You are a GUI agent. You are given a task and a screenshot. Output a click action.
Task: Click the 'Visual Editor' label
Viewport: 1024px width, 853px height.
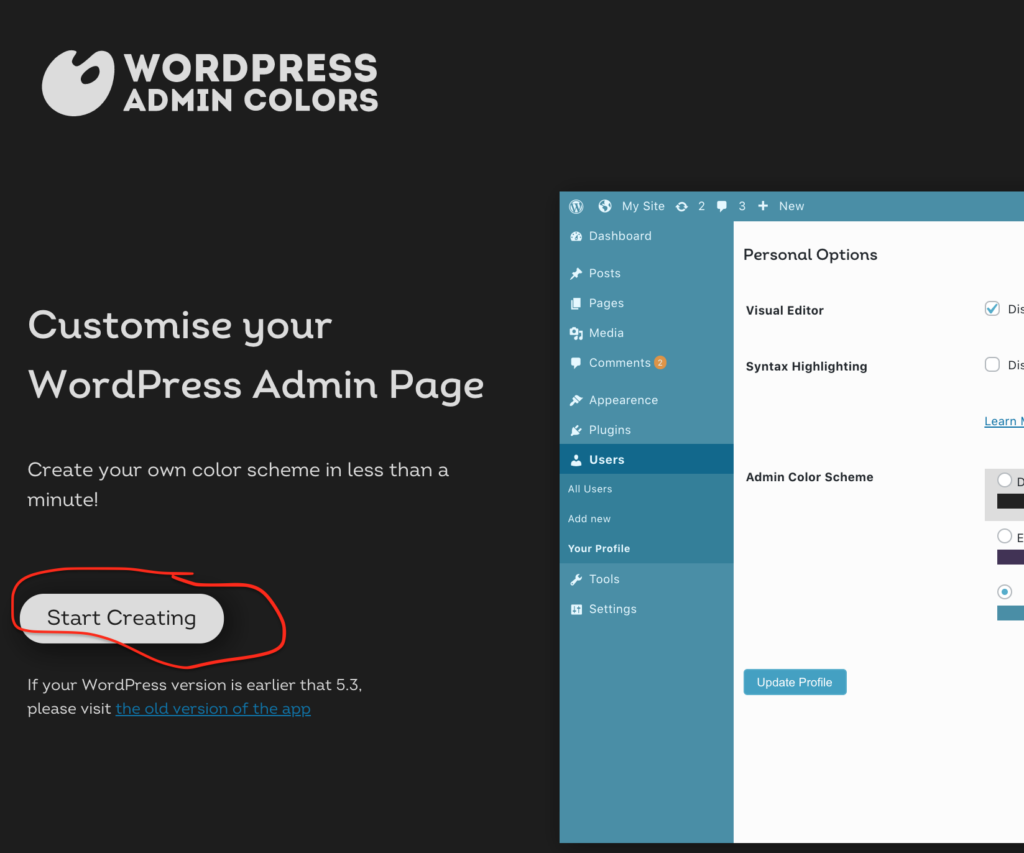pyautogui.click(x=784, y=311)
